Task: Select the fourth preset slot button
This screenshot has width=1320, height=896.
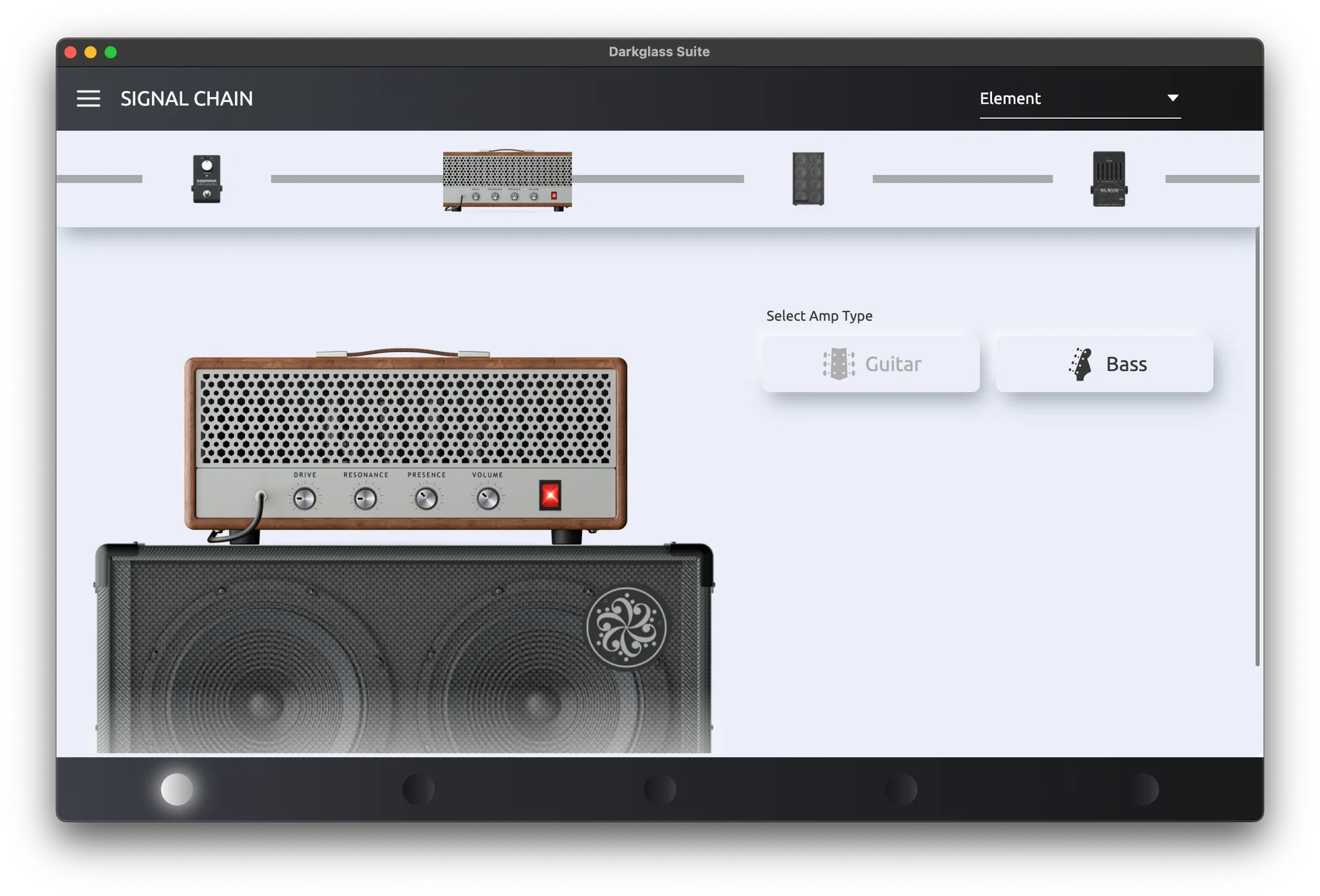Action: tap(902, 789)
